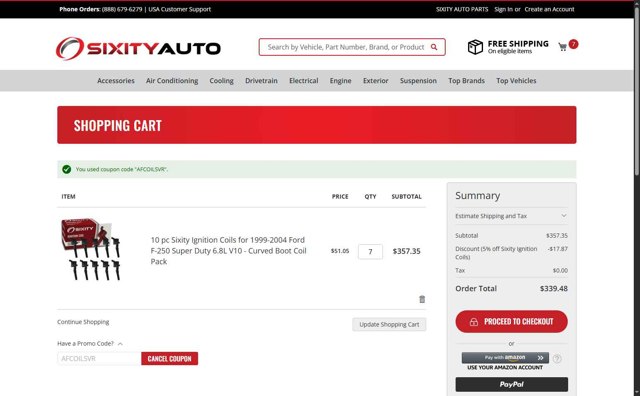Screen dimensions: 640x396
Task: Click the search magnifier icon
Action: coord(434,47)
